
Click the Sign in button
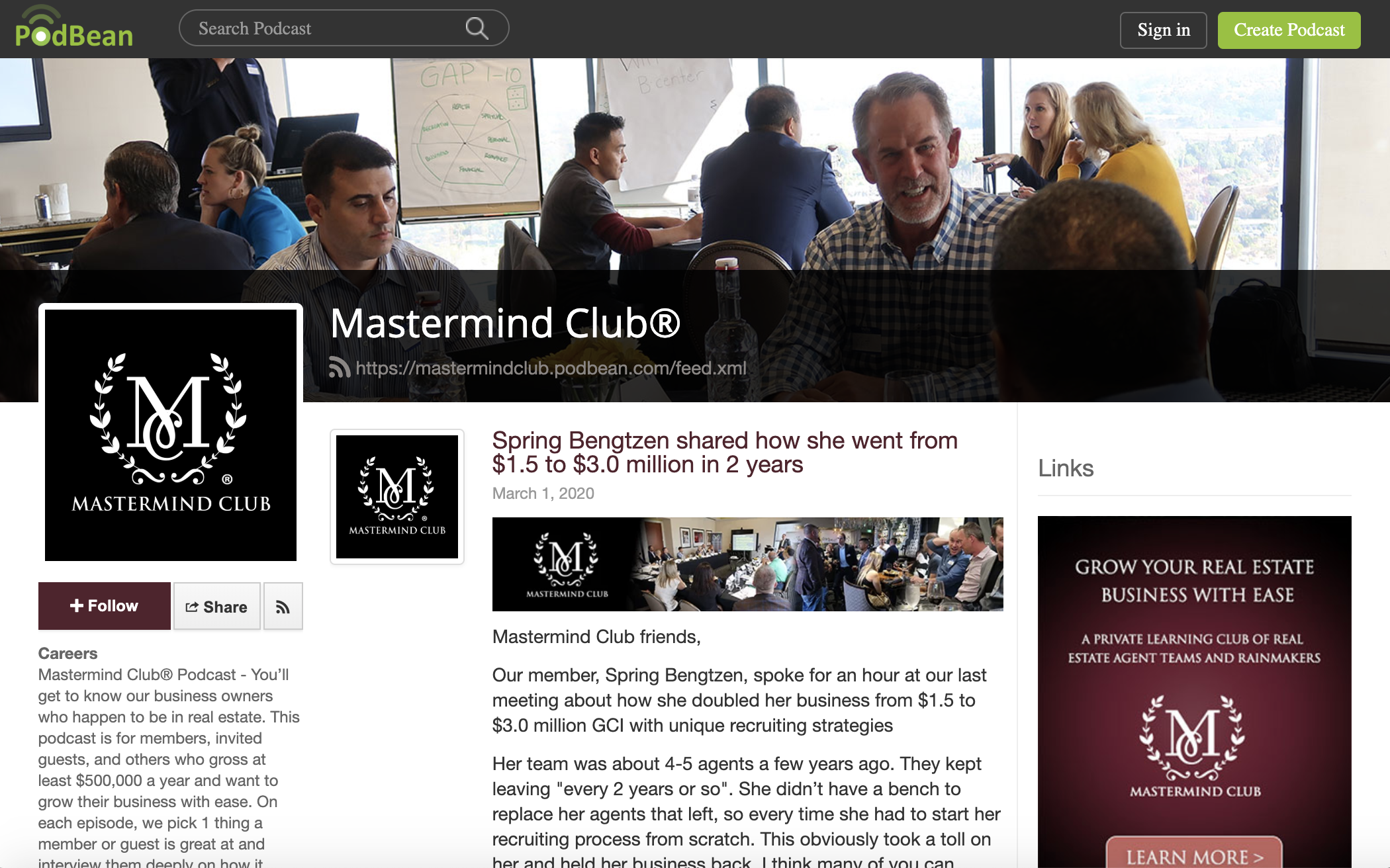tap(1163, 30)
